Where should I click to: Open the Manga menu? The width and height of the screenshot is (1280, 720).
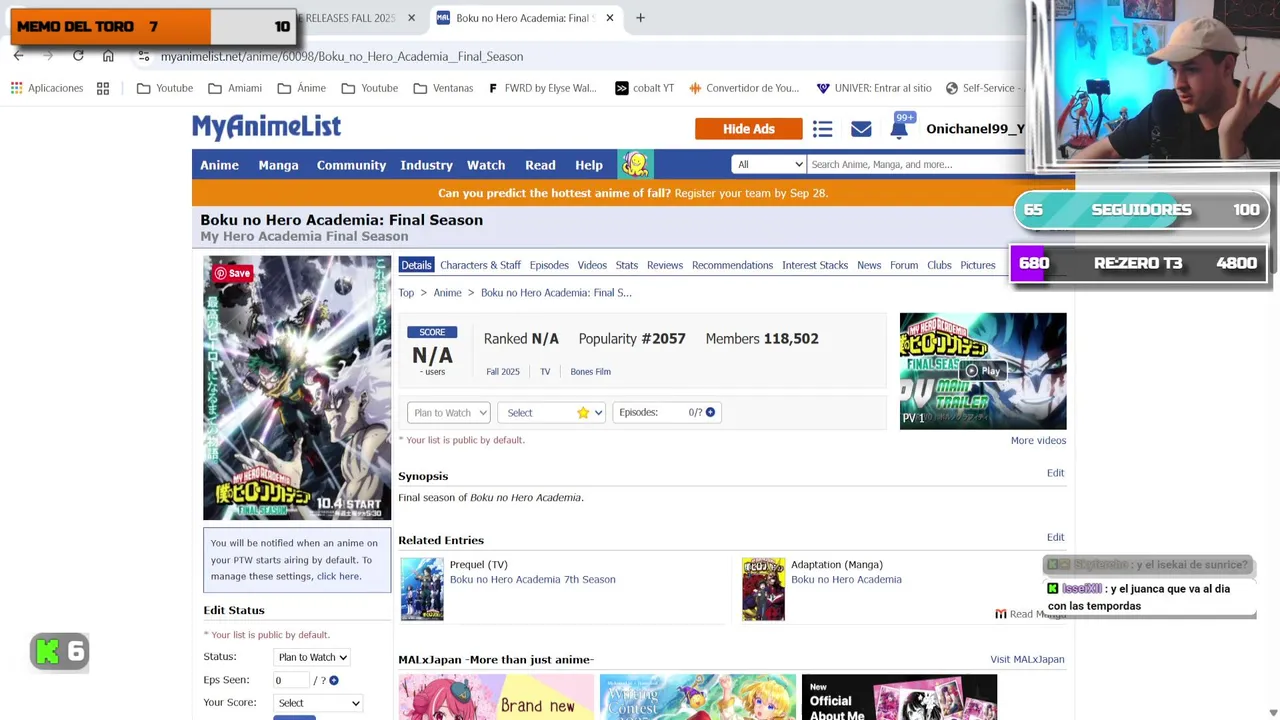click(278, 165)
